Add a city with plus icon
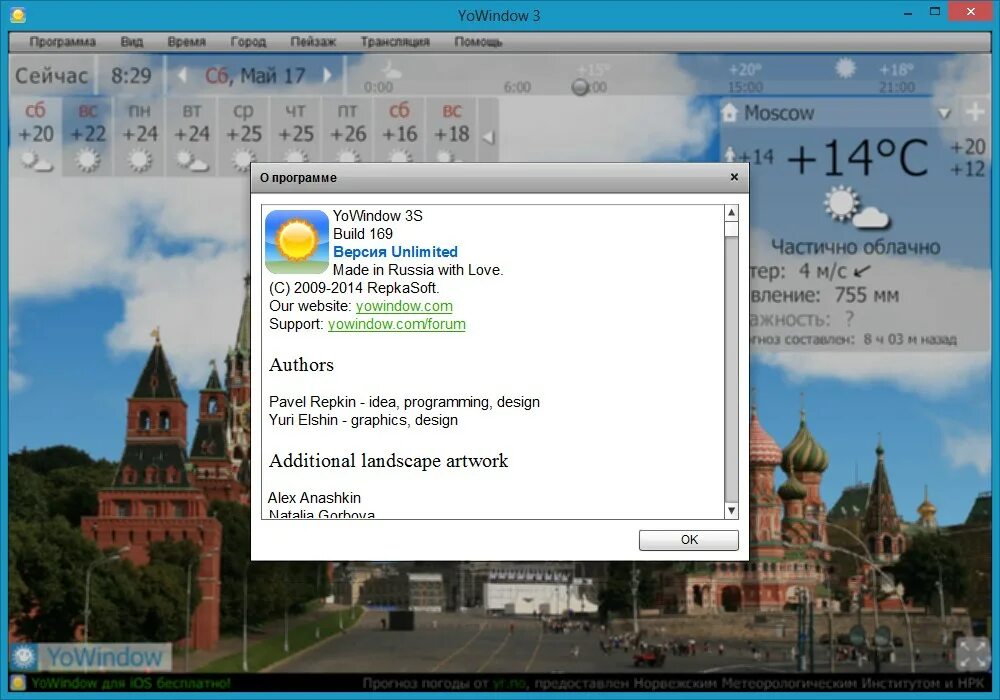Image resolution: width=1000 pixels, height=700 pixels. click(x=974, y=112)
